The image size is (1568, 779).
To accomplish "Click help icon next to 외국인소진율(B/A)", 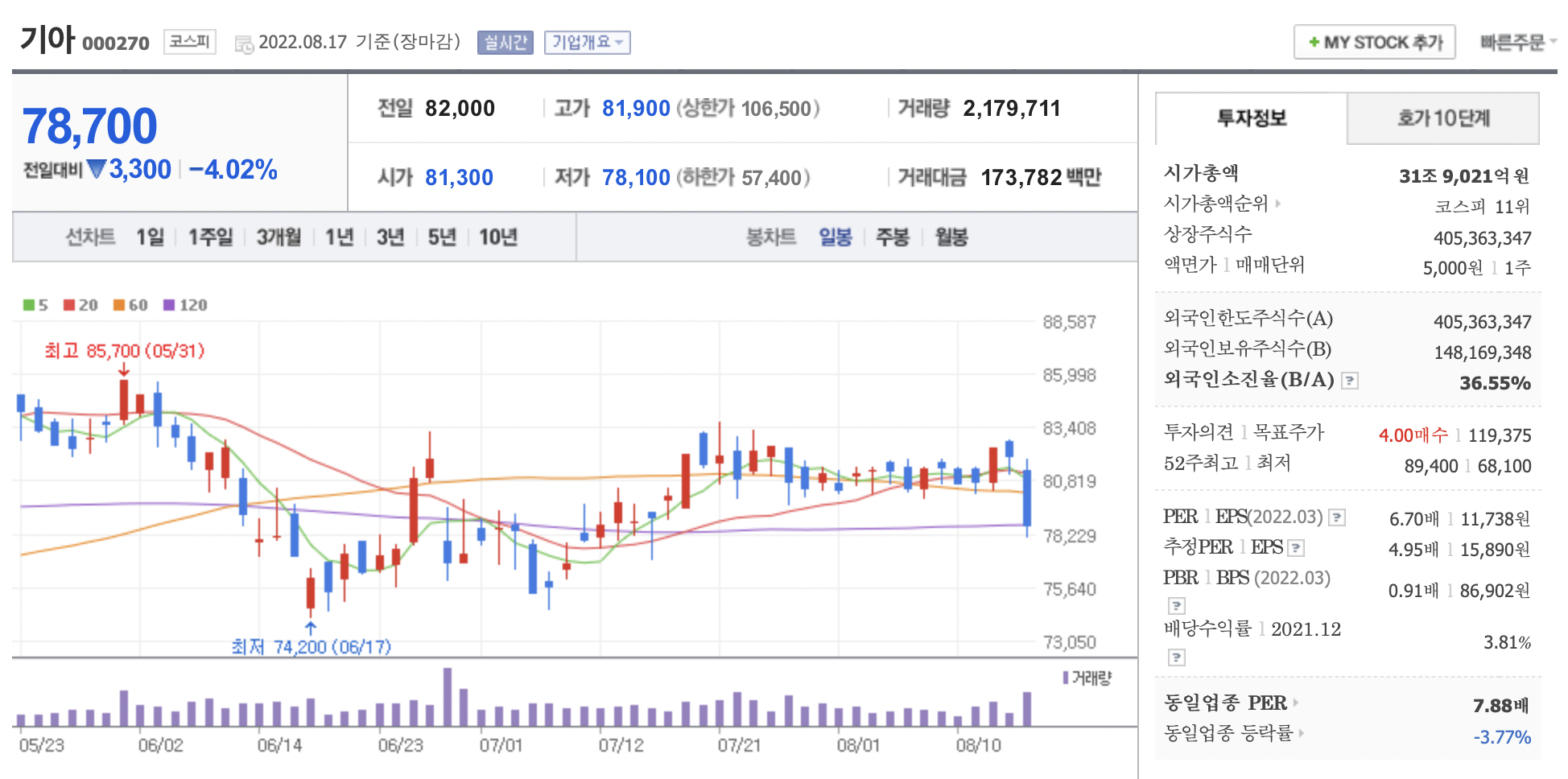I will coord(1351,381).
